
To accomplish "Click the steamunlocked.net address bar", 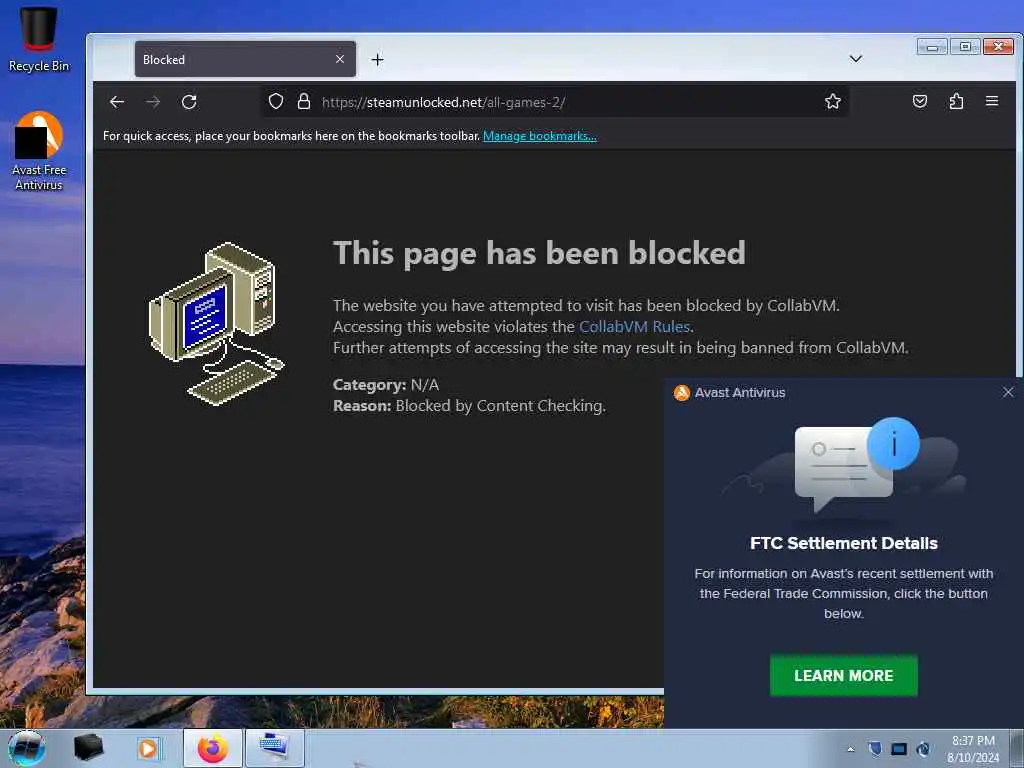I will [x=555, y=102].
